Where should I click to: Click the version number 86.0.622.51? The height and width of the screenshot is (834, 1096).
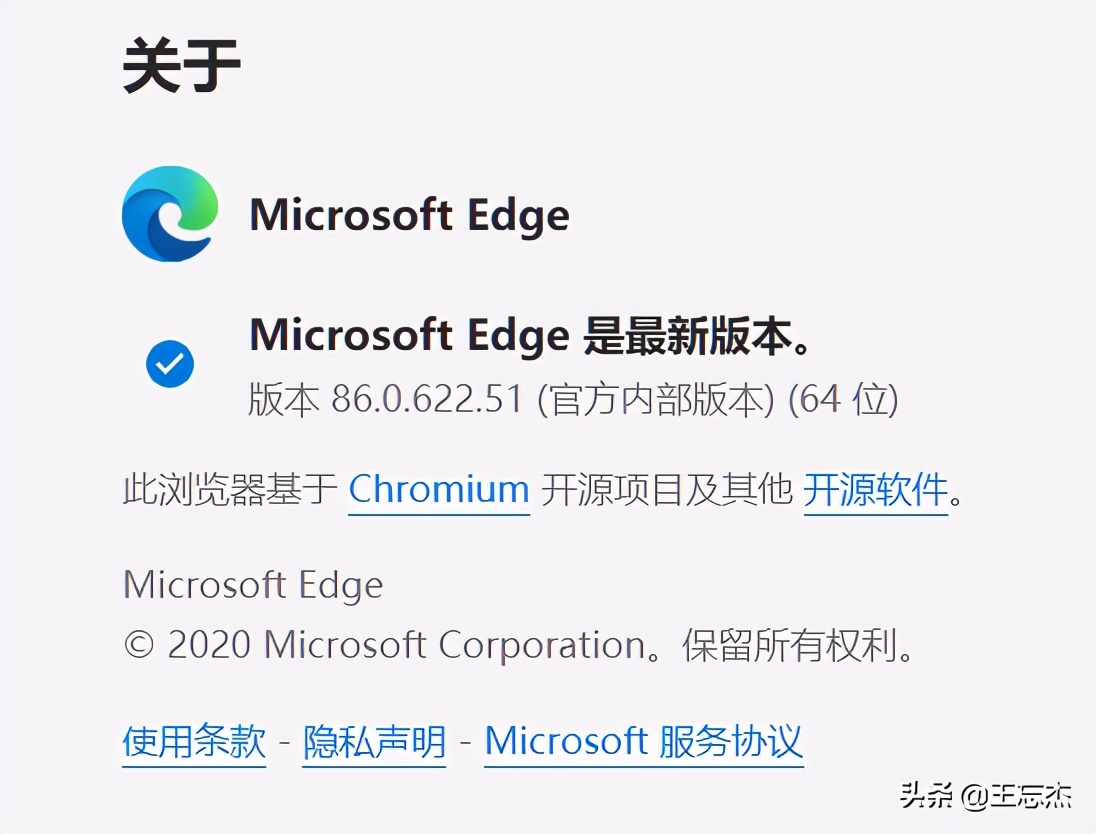coord(426,400)
